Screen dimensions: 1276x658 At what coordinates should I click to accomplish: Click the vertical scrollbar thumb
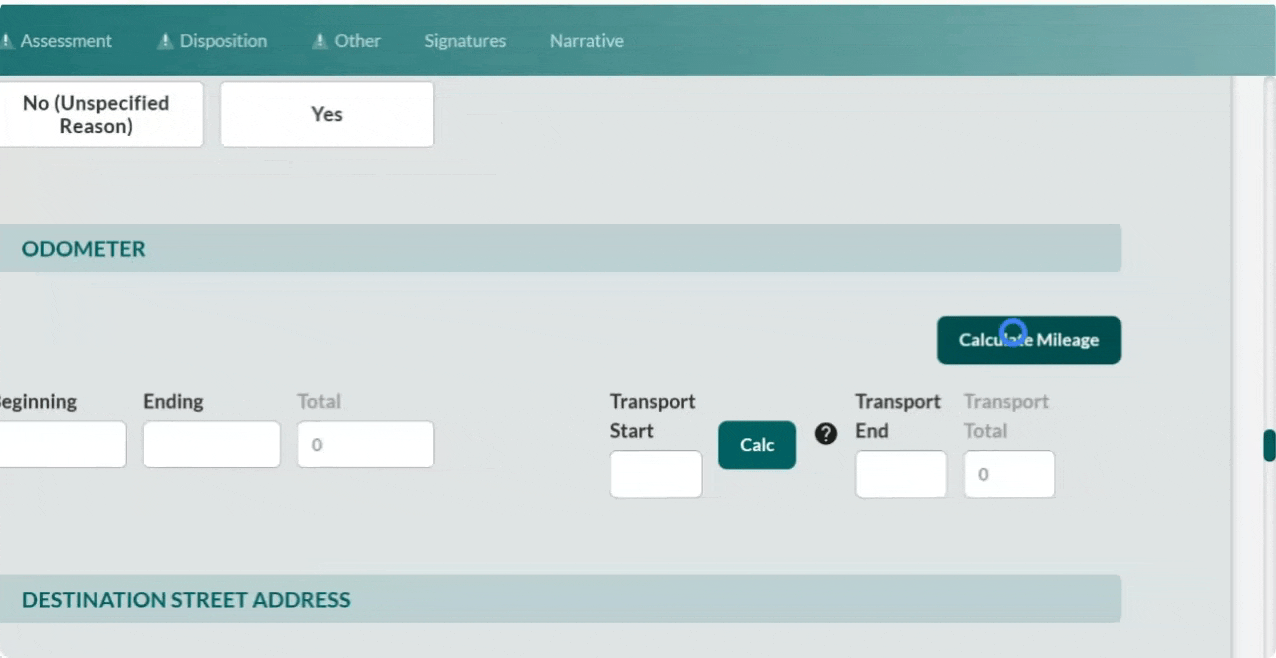coord(1269,445)
